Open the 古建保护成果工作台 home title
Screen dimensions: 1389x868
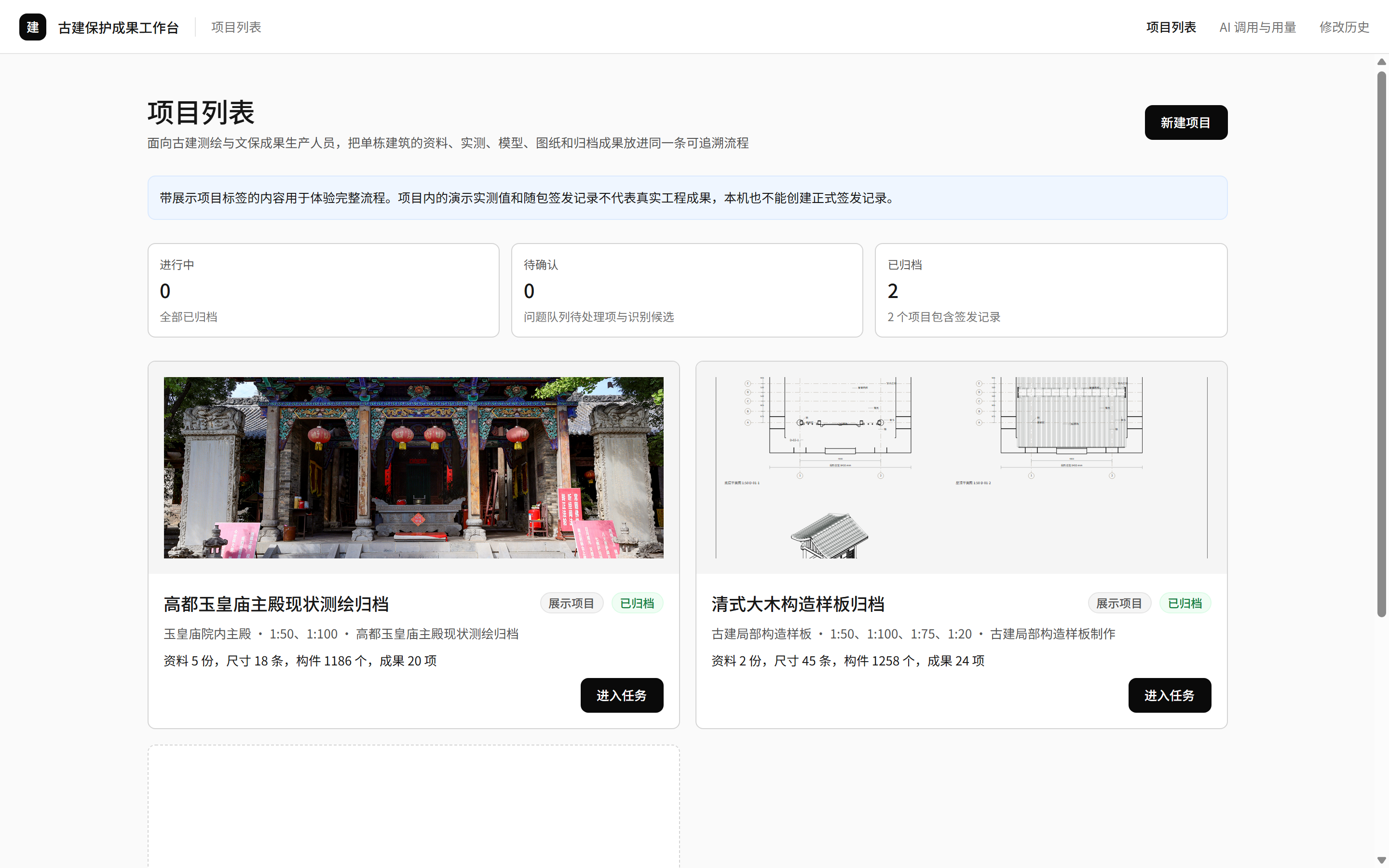pos(118,27)
